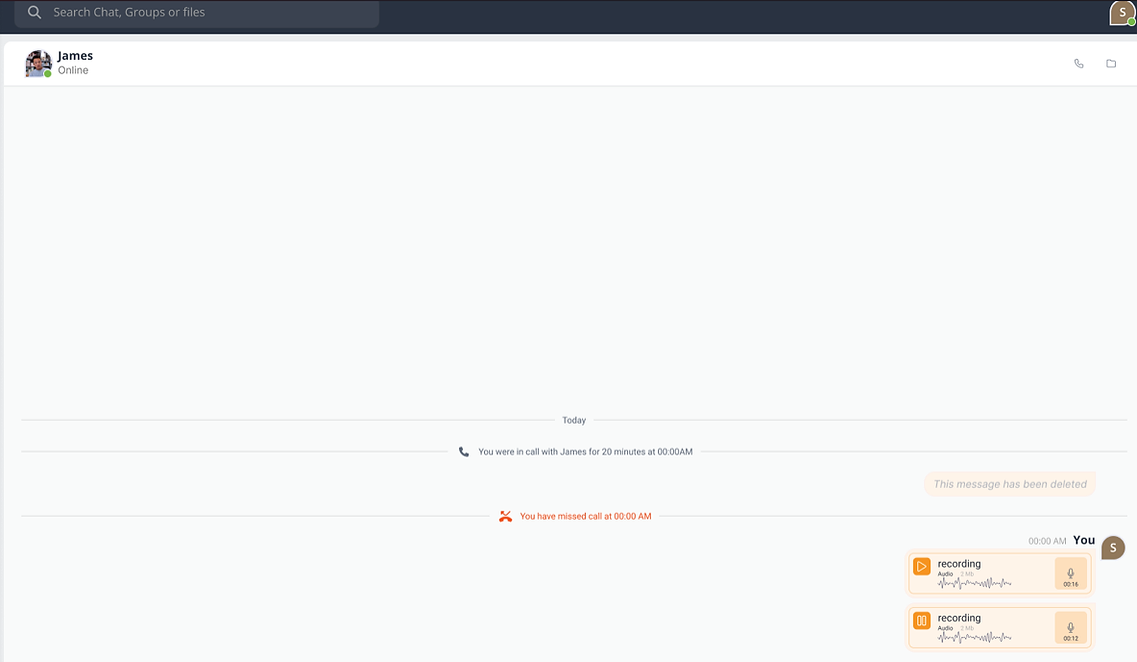Open the S avatar beside your message
The image size is (1137, 662).
pos(1113,547)
